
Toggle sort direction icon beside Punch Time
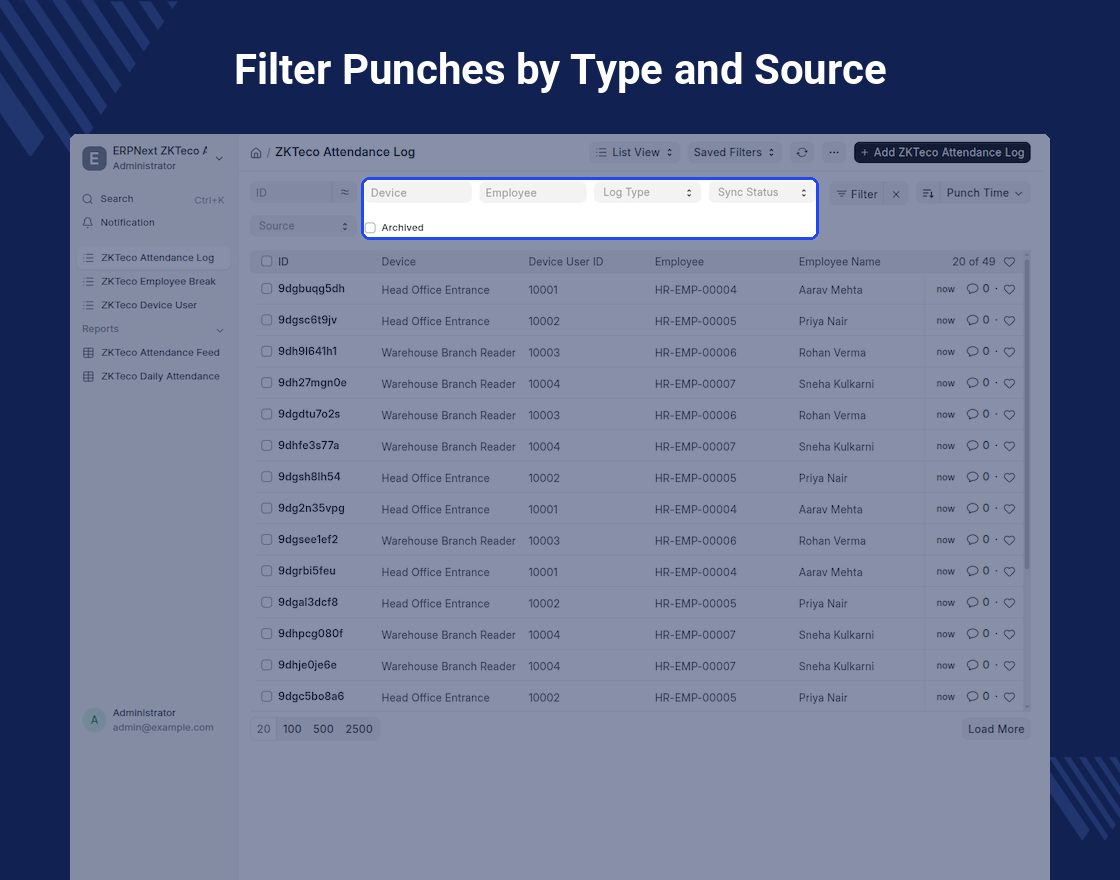click(x=928, y=194)
